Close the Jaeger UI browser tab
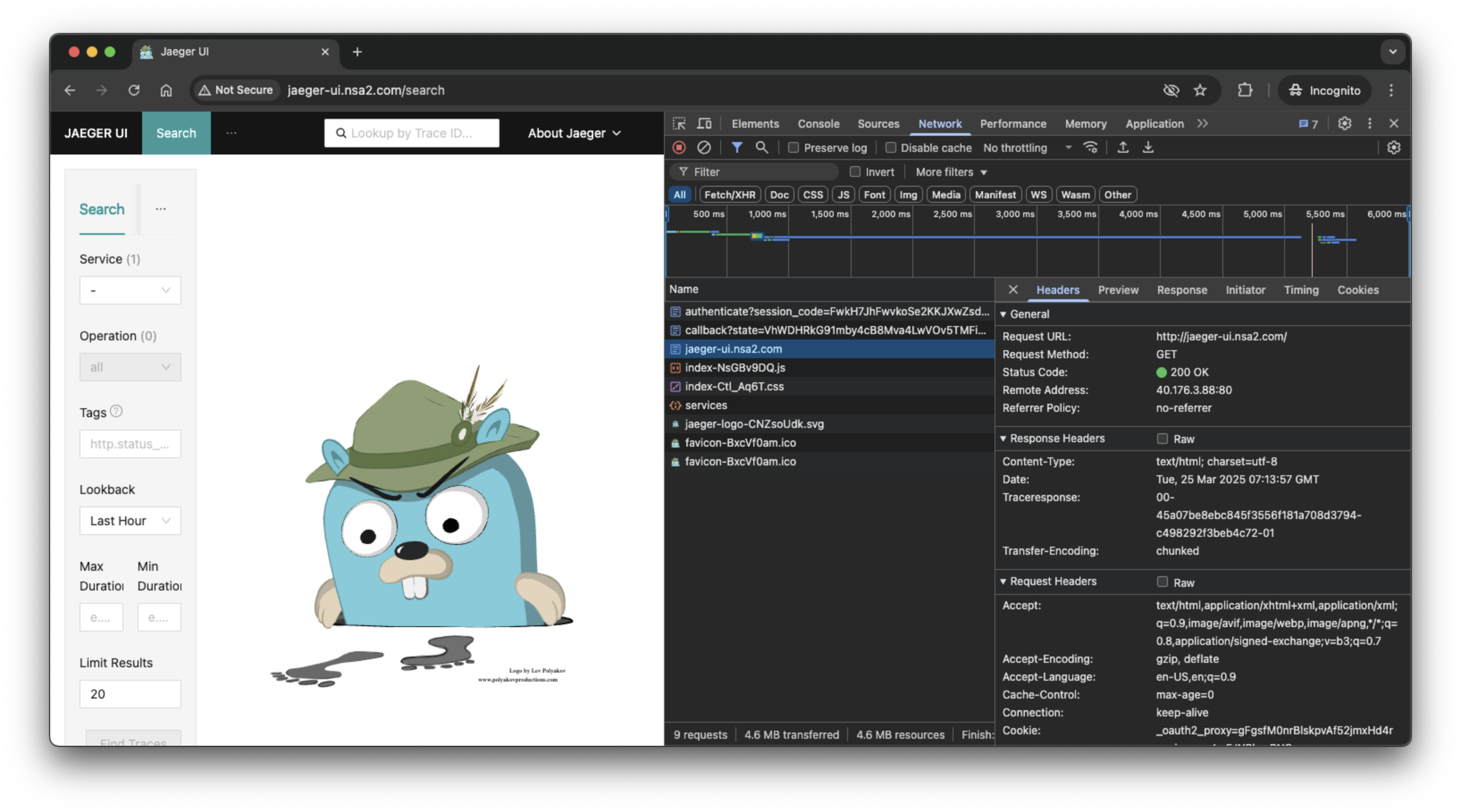Screen dimensions: 1461x812 tap(325, 52)
